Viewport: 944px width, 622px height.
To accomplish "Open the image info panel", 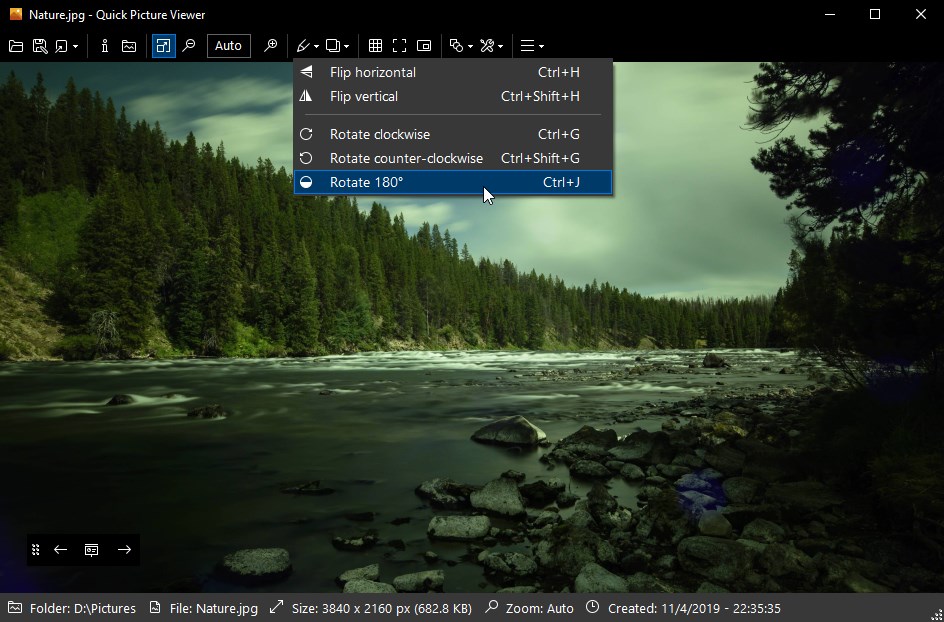I will pos(104,45).
